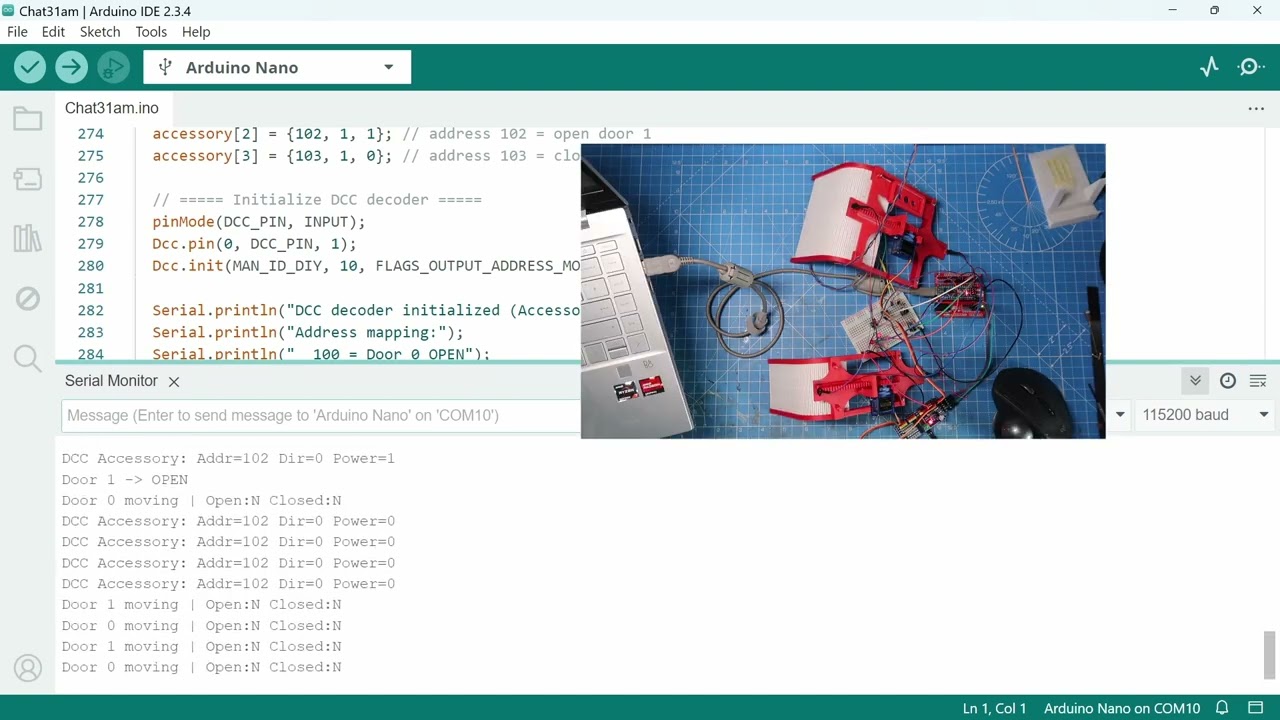Click code line 278 pinMode(DCC_PIN, INPUT)
The width and height of the screenshot is (1280, 720).
click(259, 222)
